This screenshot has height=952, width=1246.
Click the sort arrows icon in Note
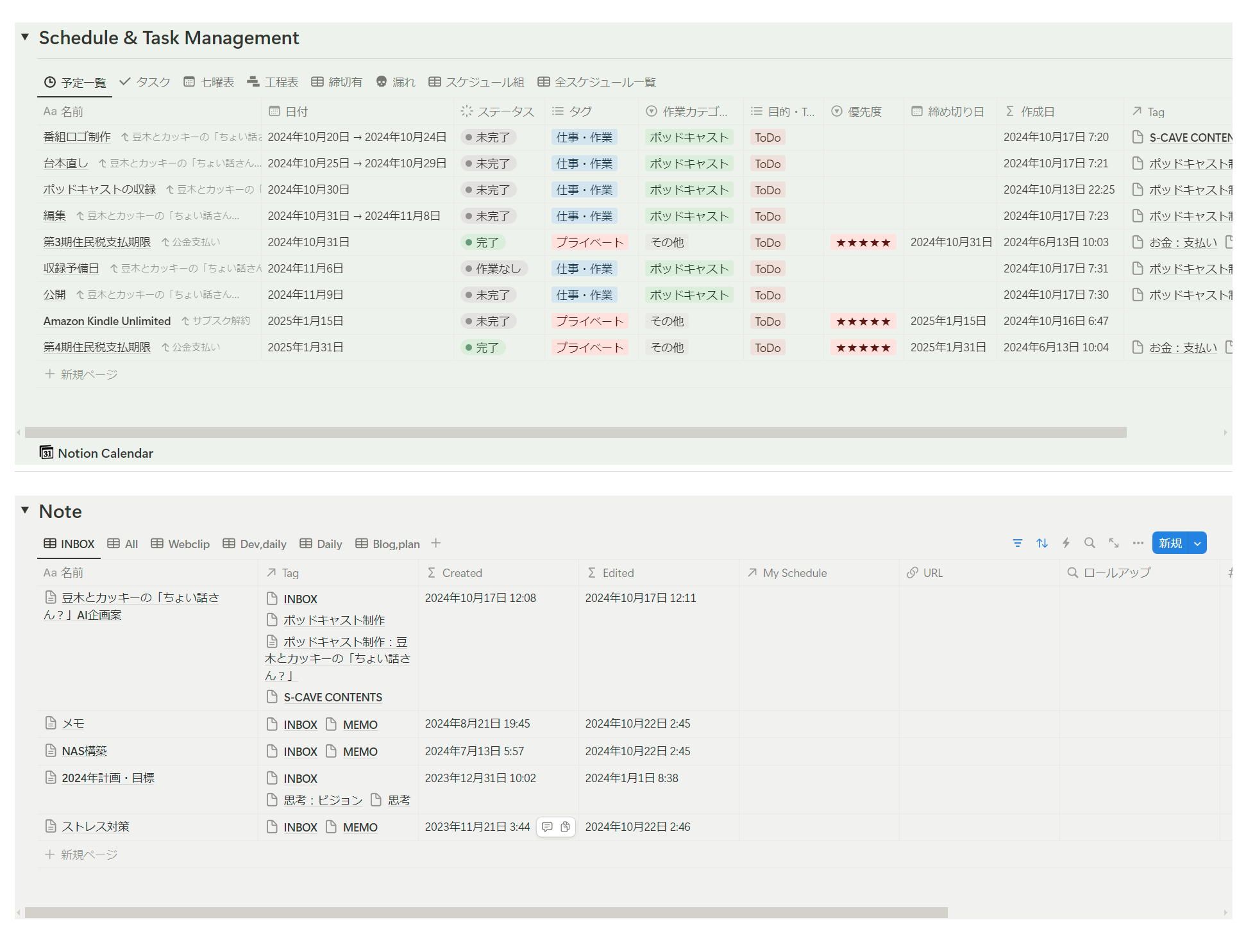coord(1041,543)
